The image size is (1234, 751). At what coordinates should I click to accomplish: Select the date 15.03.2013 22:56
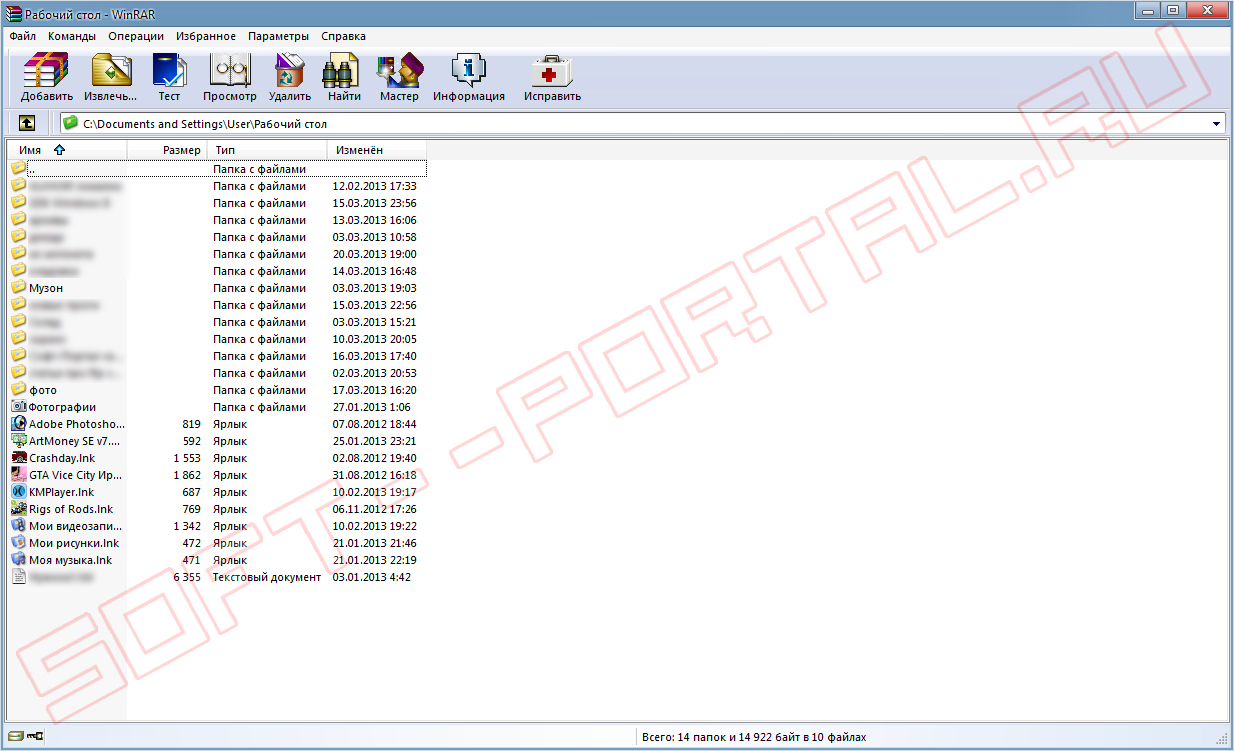pos(374,305)
